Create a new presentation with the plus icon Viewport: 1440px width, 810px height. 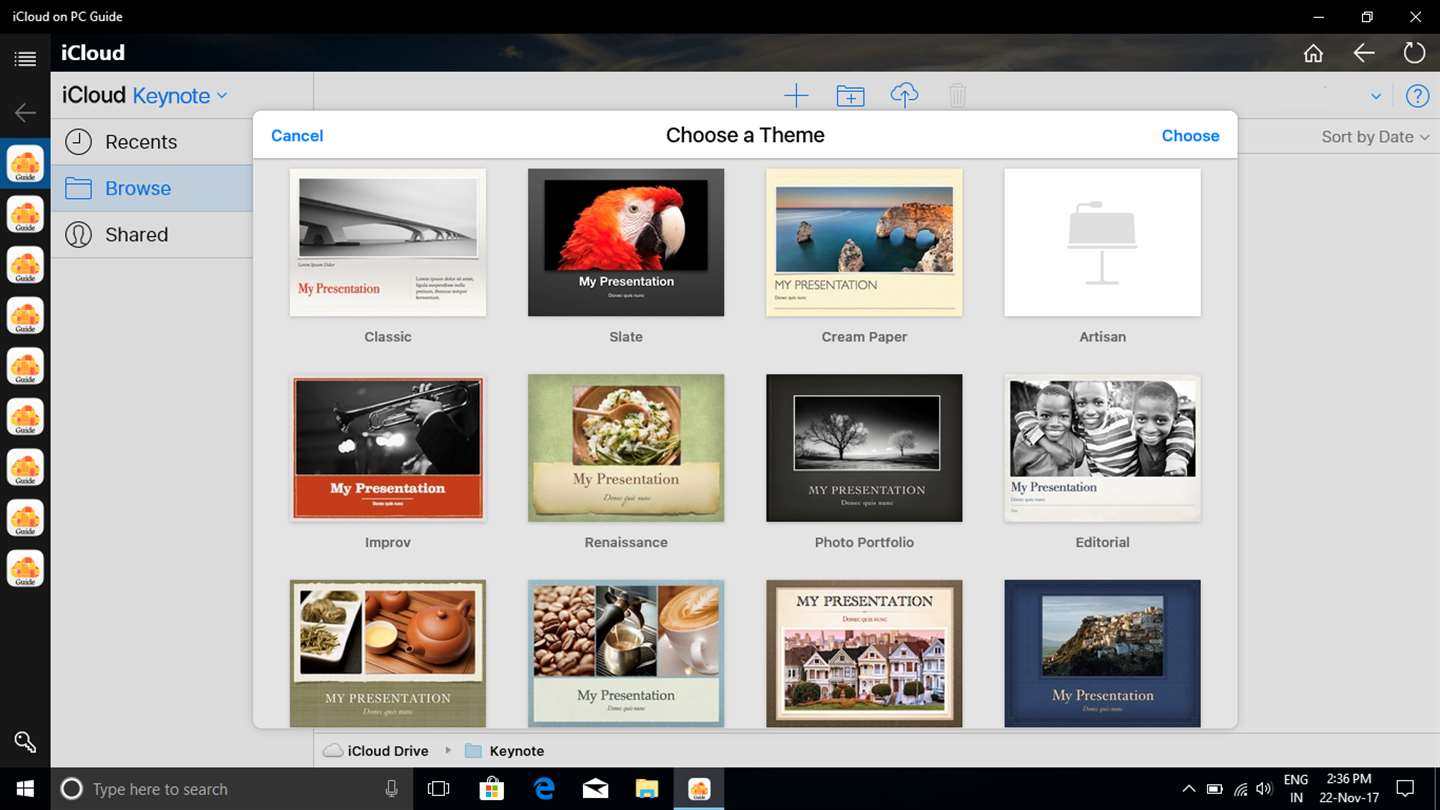click(x=796, y=96)
